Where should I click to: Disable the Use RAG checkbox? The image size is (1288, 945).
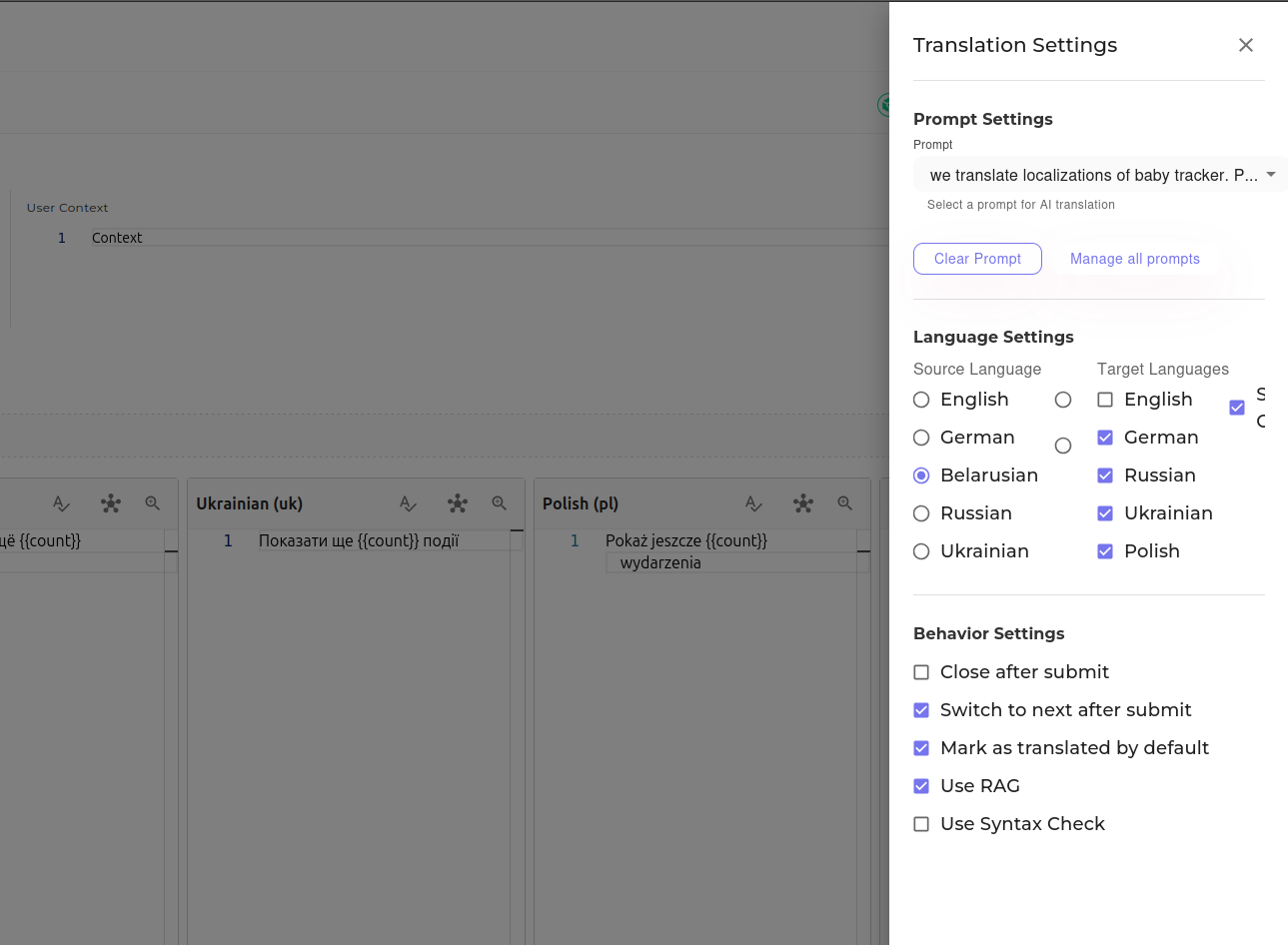921,786
